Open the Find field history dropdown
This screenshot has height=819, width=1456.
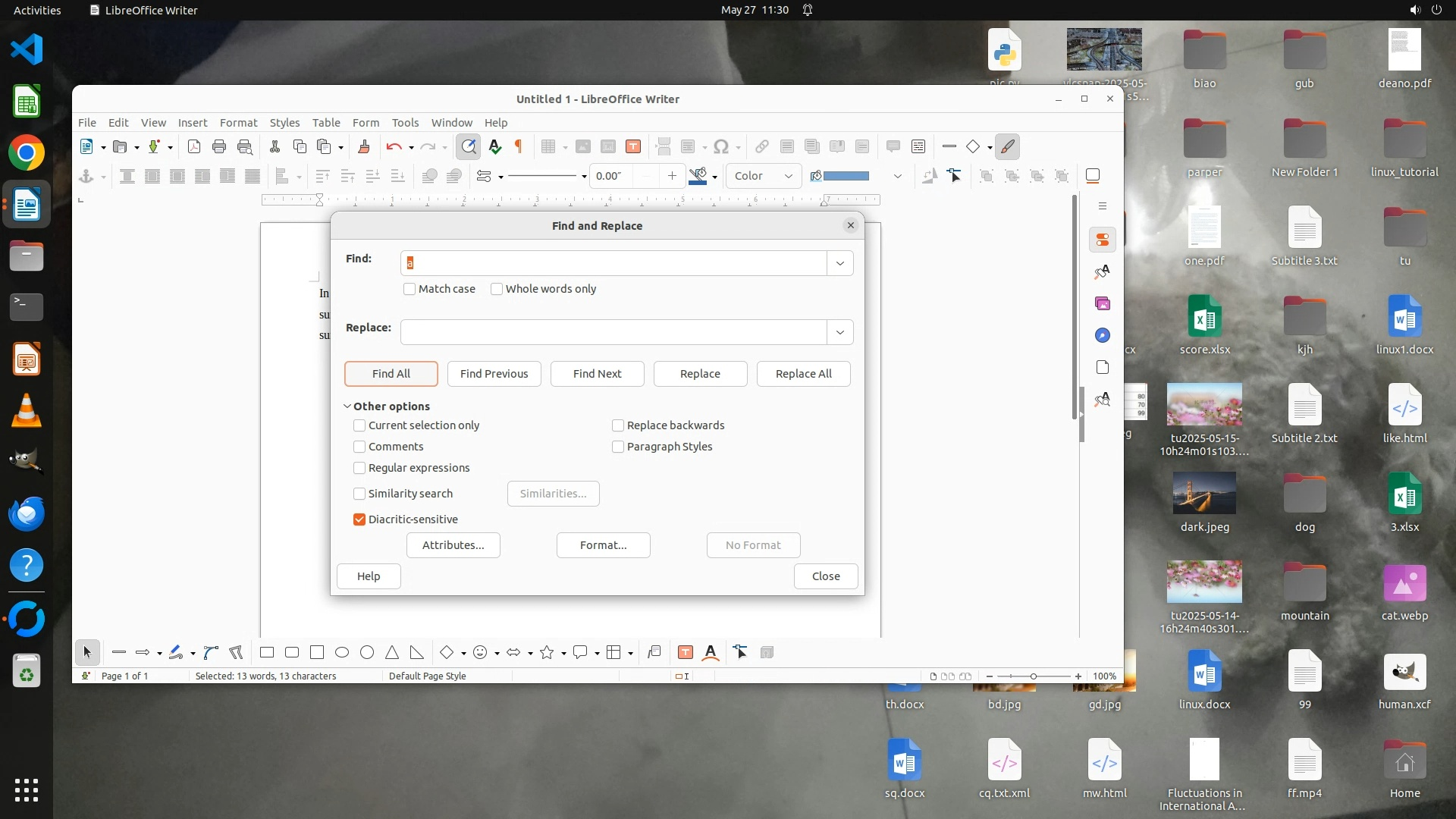[x=839, y=263]
